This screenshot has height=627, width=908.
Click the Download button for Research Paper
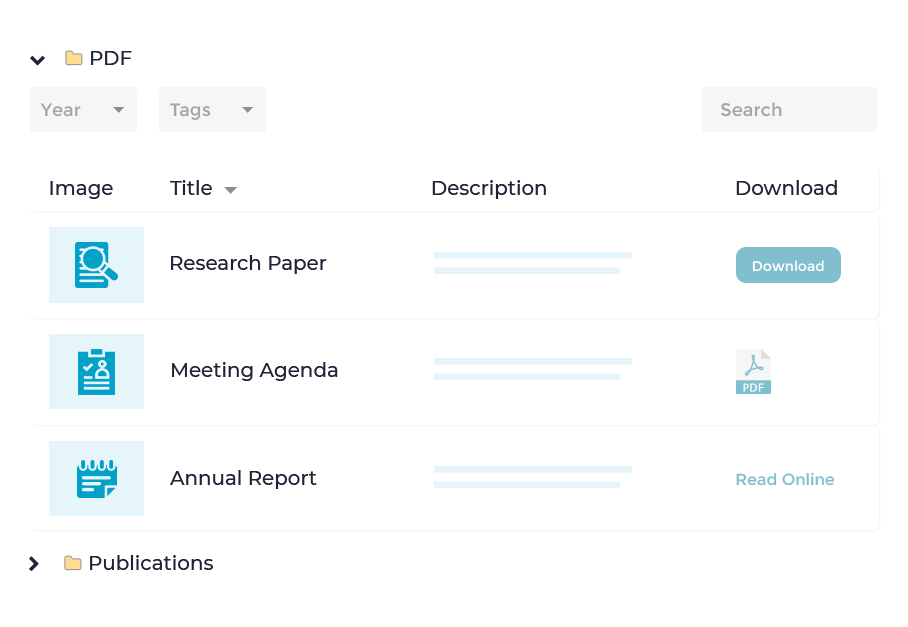pos(788,266)
